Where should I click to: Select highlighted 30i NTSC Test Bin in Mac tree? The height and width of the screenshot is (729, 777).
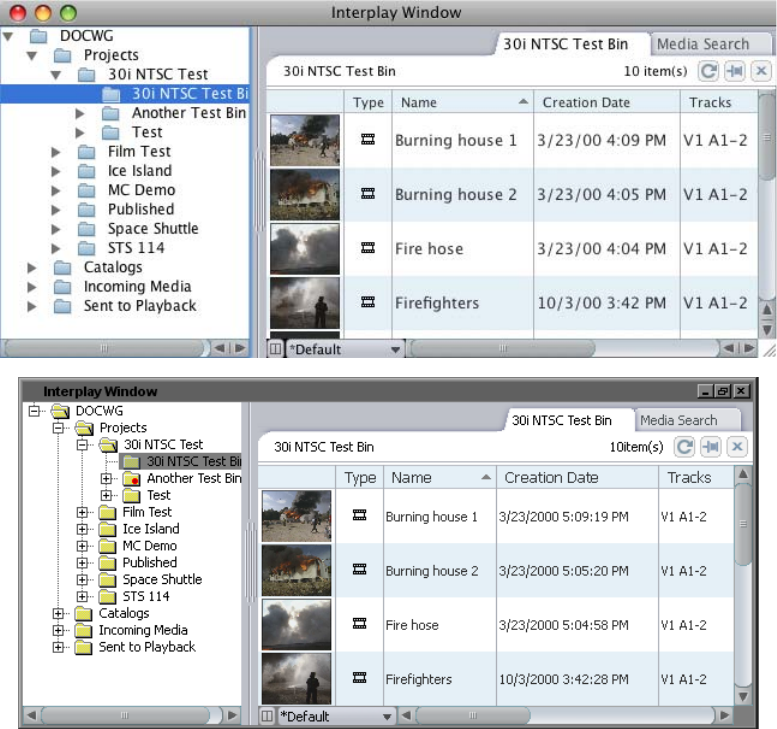[124, 94]
